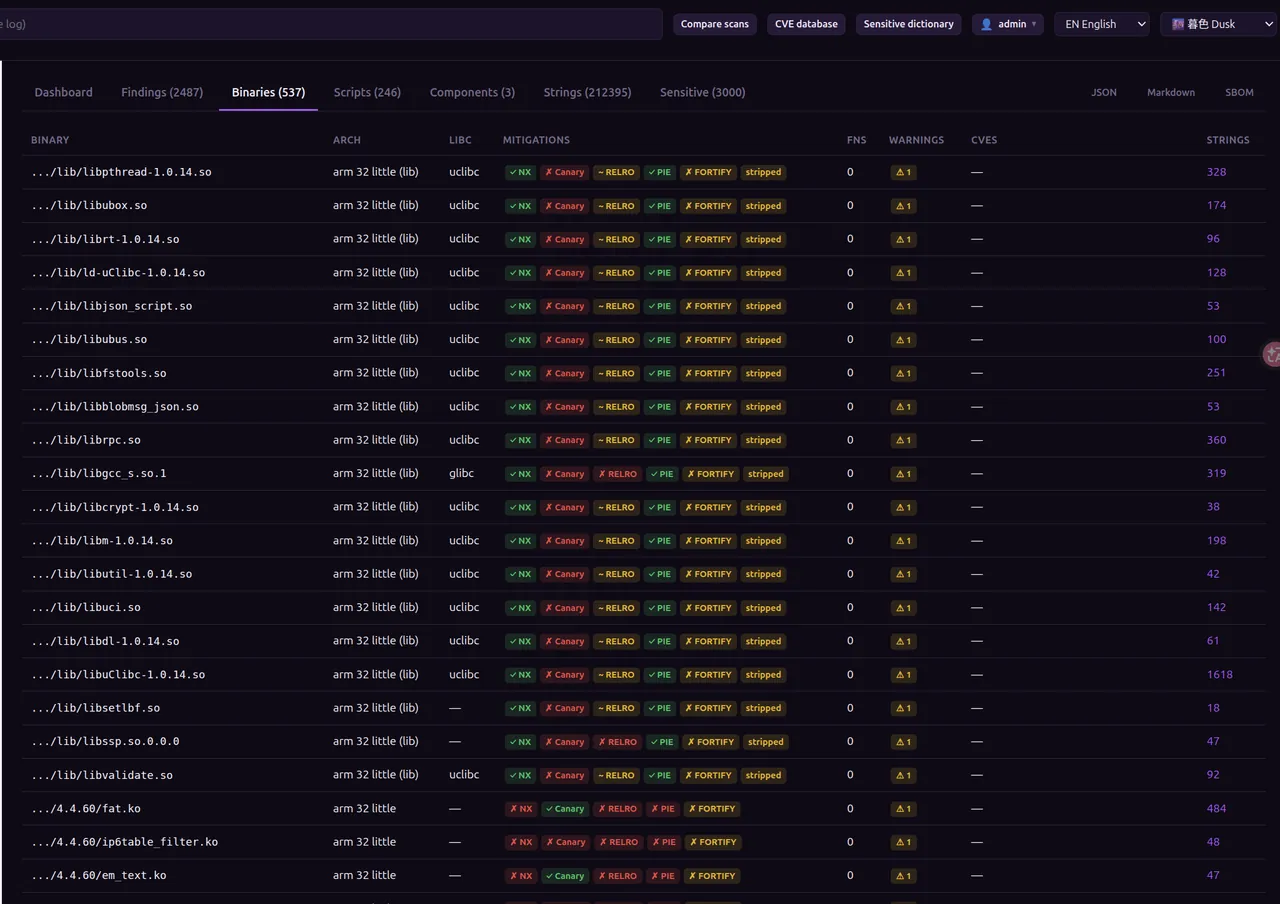The width and height of the screenshot is (1280, 904).
Task: Open strings count 484 for fat.ko
Action: coord(1216,809)
